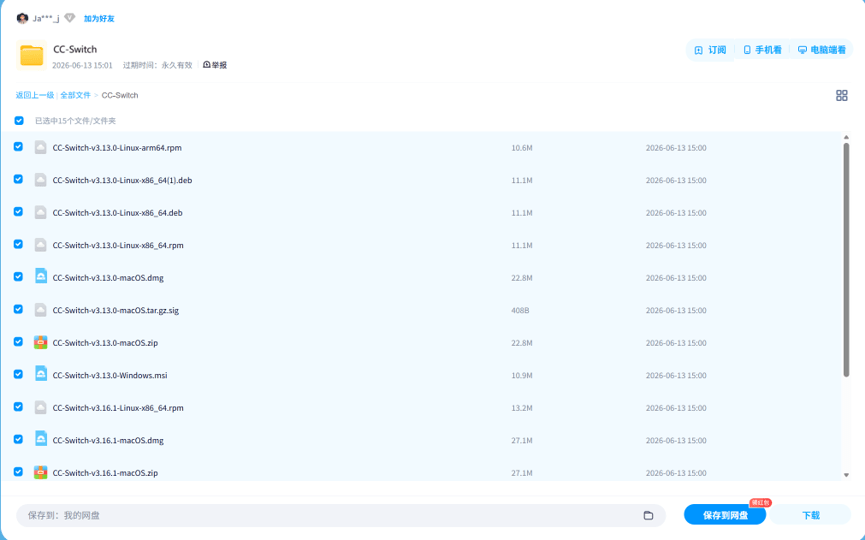Click the 电脑端看 desktop view button
865x540 pixels.
821,50
